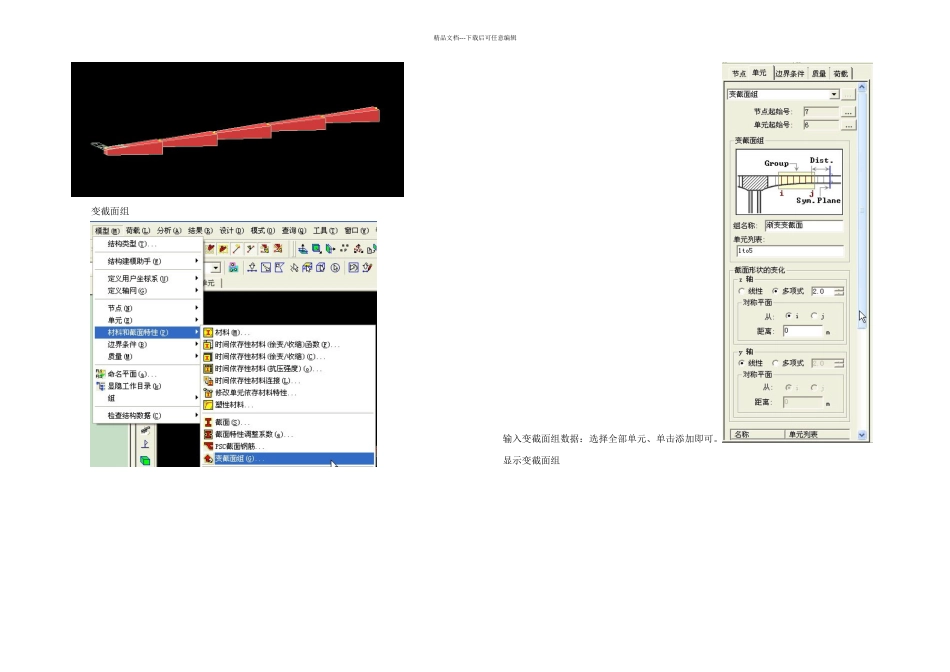Open the 荷载 (Load) menu
950x672 pixels.
click(x=138, y=231)
